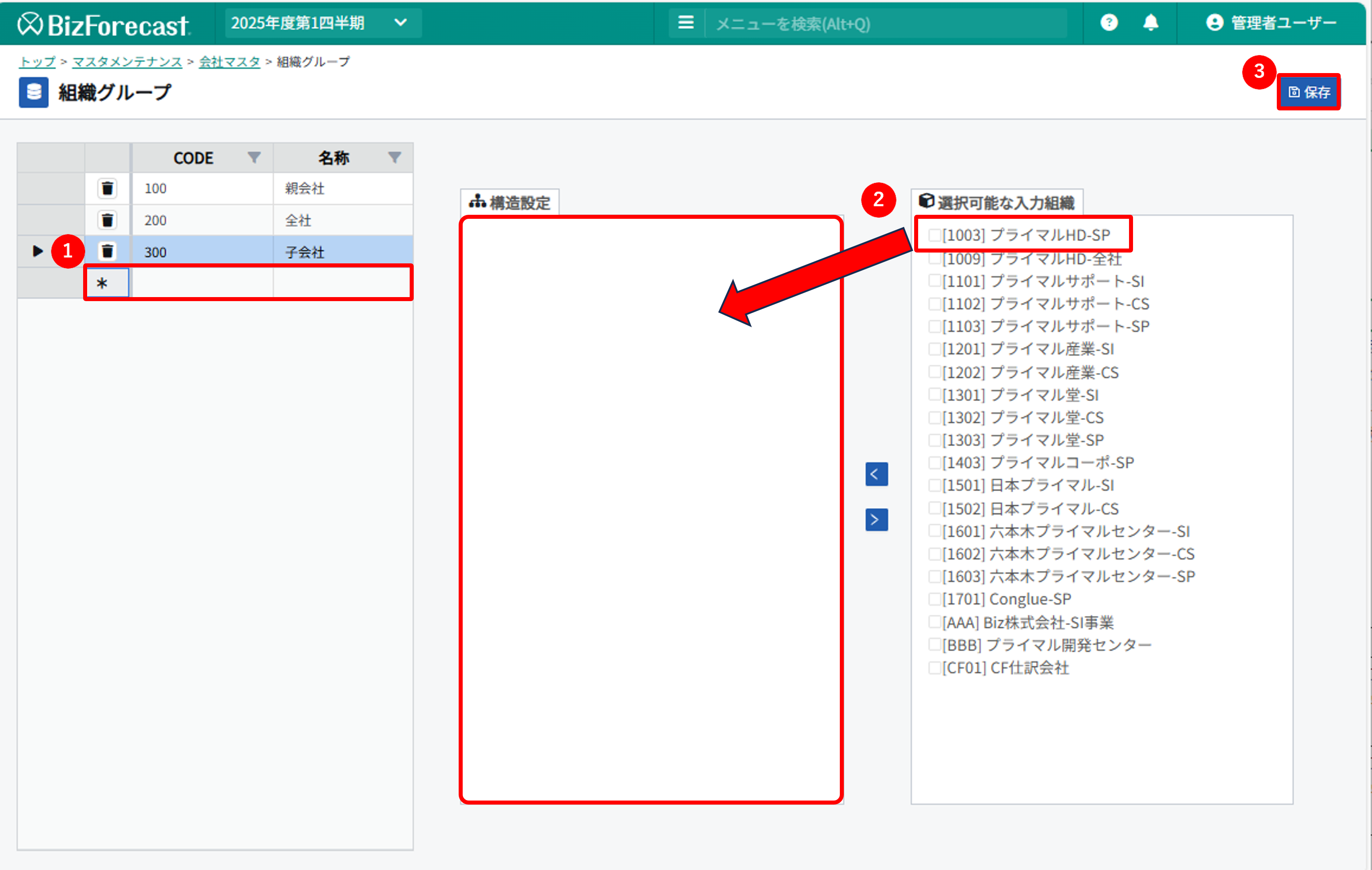
Task: Click the 保存 save button
Action: pyautogui.click(x=1308, y=92)
